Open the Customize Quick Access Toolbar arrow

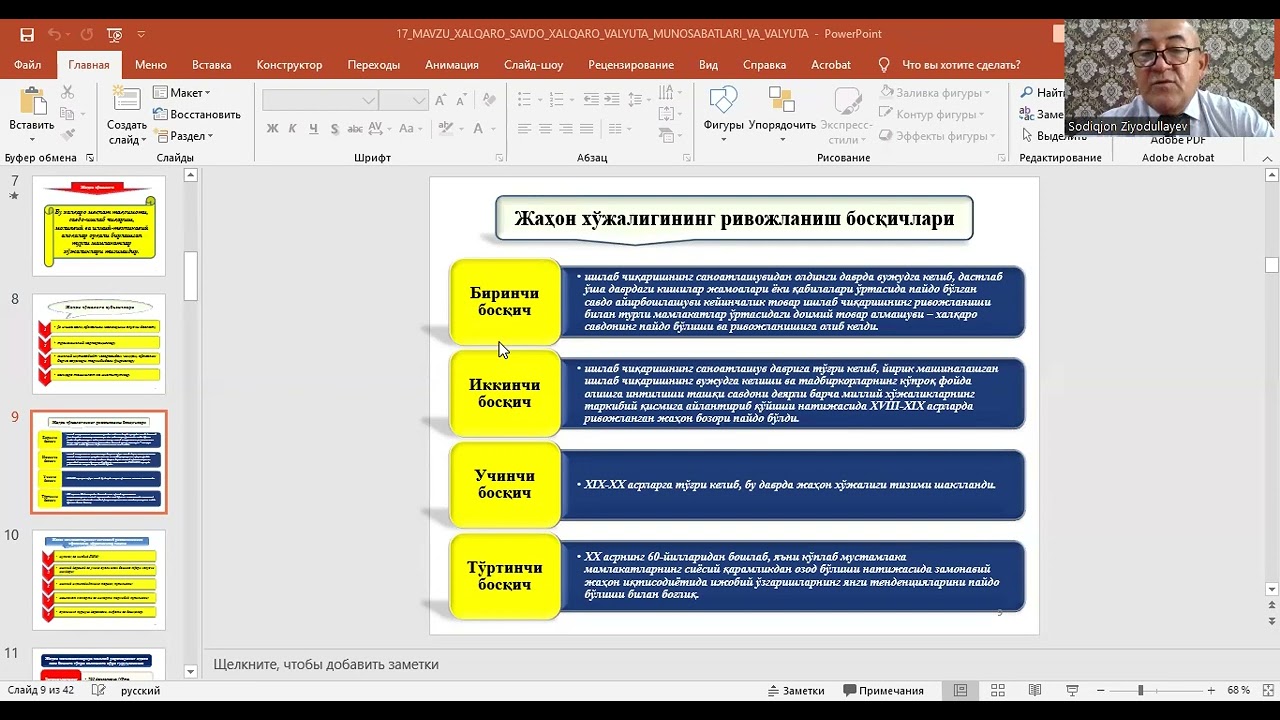tap(141, 34)
